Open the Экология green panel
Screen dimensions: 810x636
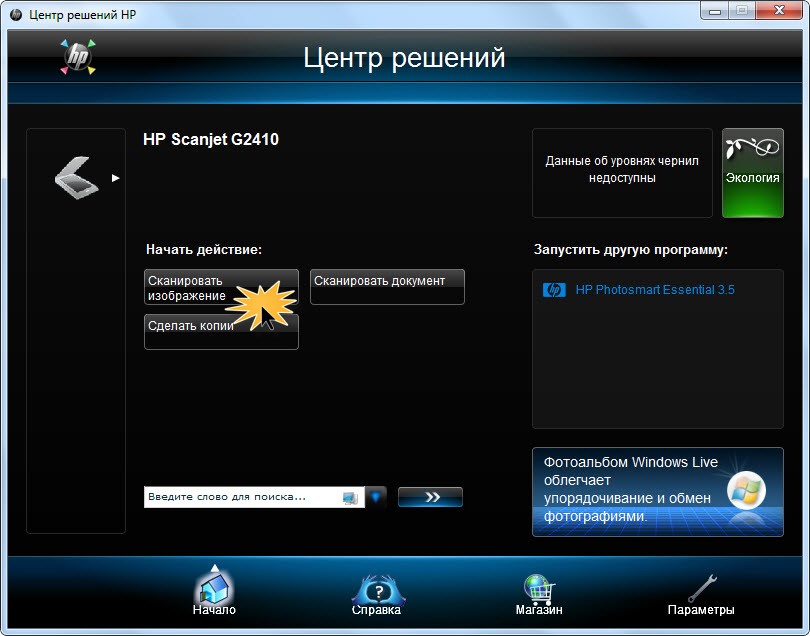pyautogui.click(x=752, y=173)
